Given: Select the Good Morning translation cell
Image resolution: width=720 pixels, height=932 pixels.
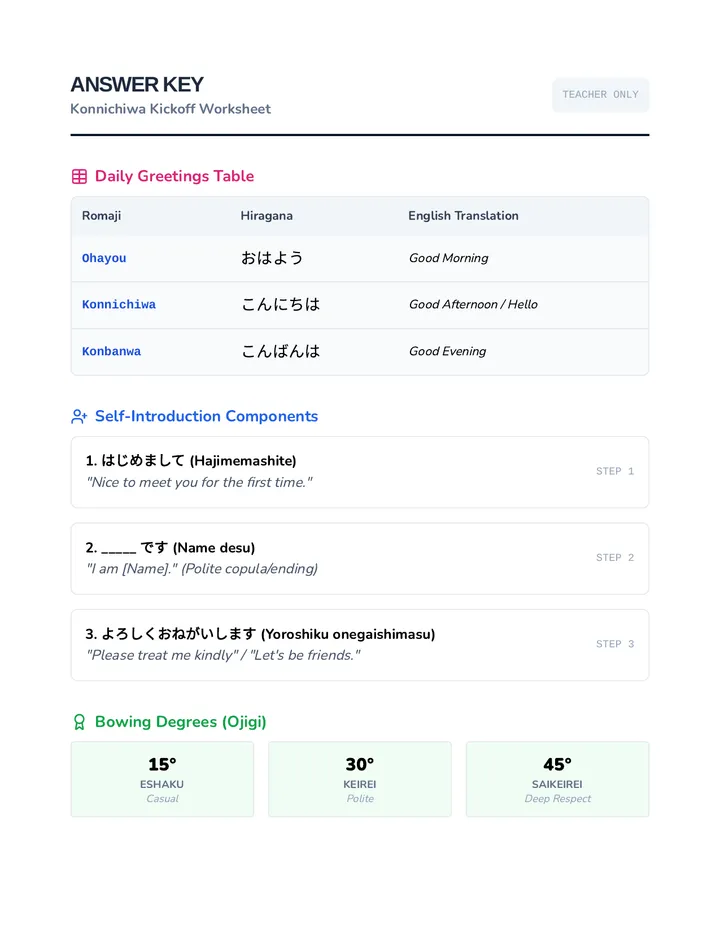Looking at the screenshot, I should point(449,258).
